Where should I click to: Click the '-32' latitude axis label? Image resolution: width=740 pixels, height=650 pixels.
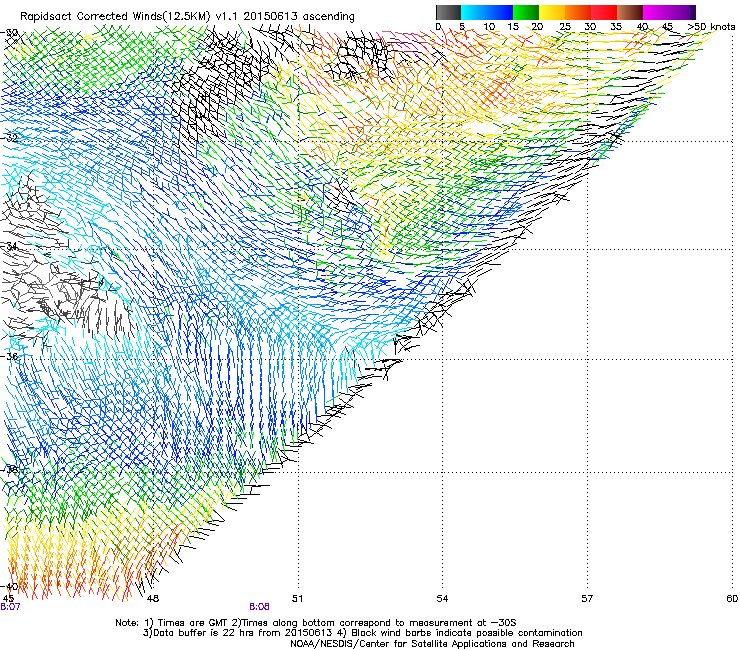click(x=9, y=138)
